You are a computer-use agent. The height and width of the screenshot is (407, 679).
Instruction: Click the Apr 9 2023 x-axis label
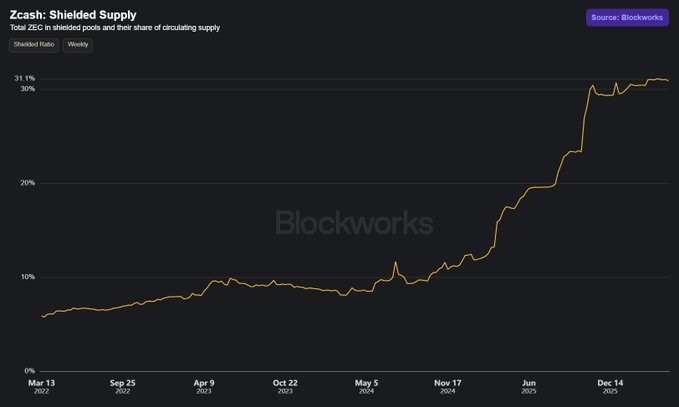click(x=204, y=386)
